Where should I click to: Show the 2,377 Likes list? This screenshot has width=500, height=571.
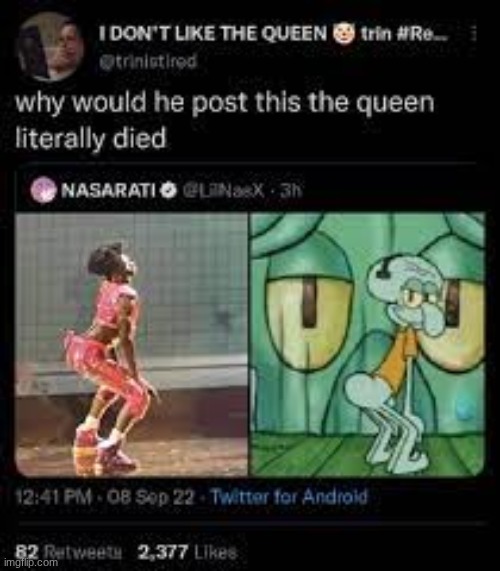188,553
